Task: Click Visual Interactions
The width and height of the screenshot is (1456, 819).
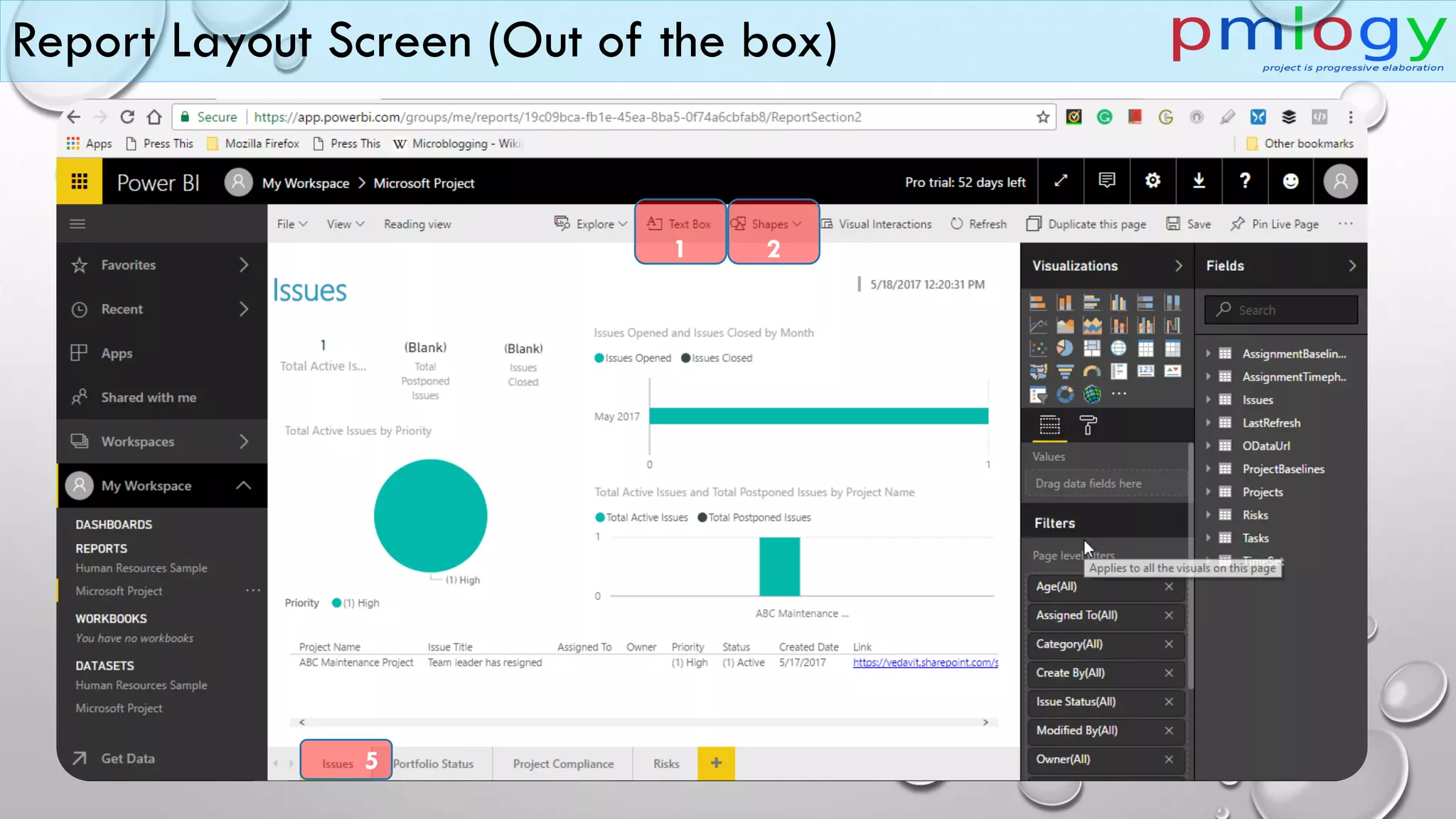Action: tap(877, 224)
